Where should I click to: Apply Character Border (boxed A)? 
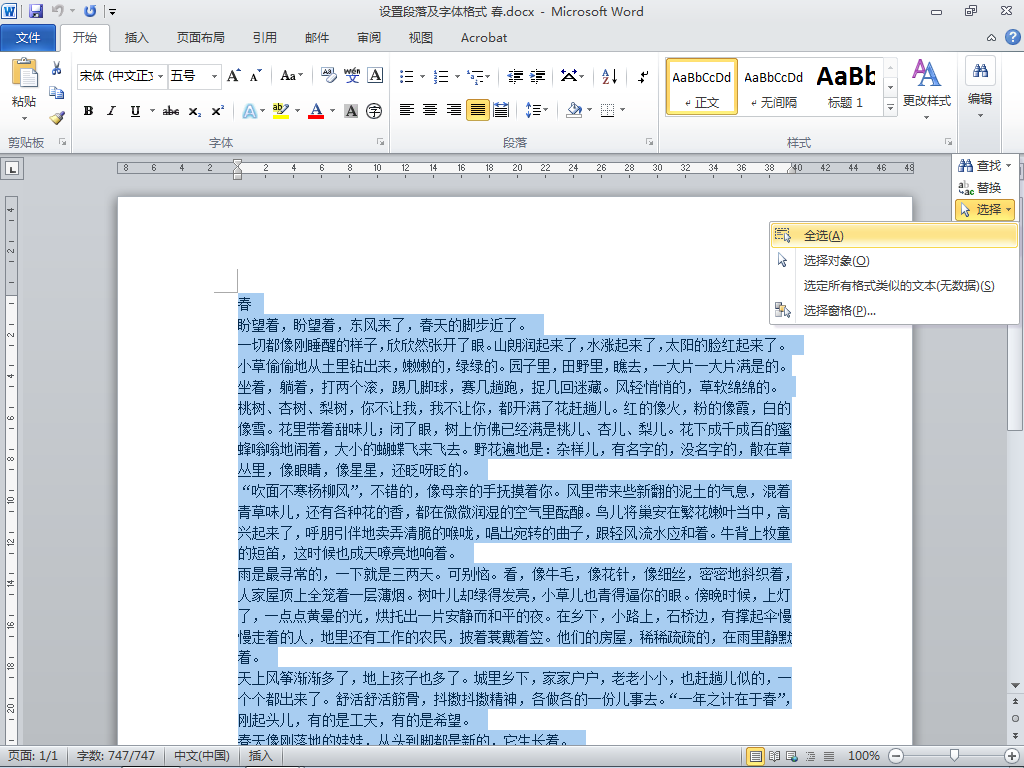[375, 76]
